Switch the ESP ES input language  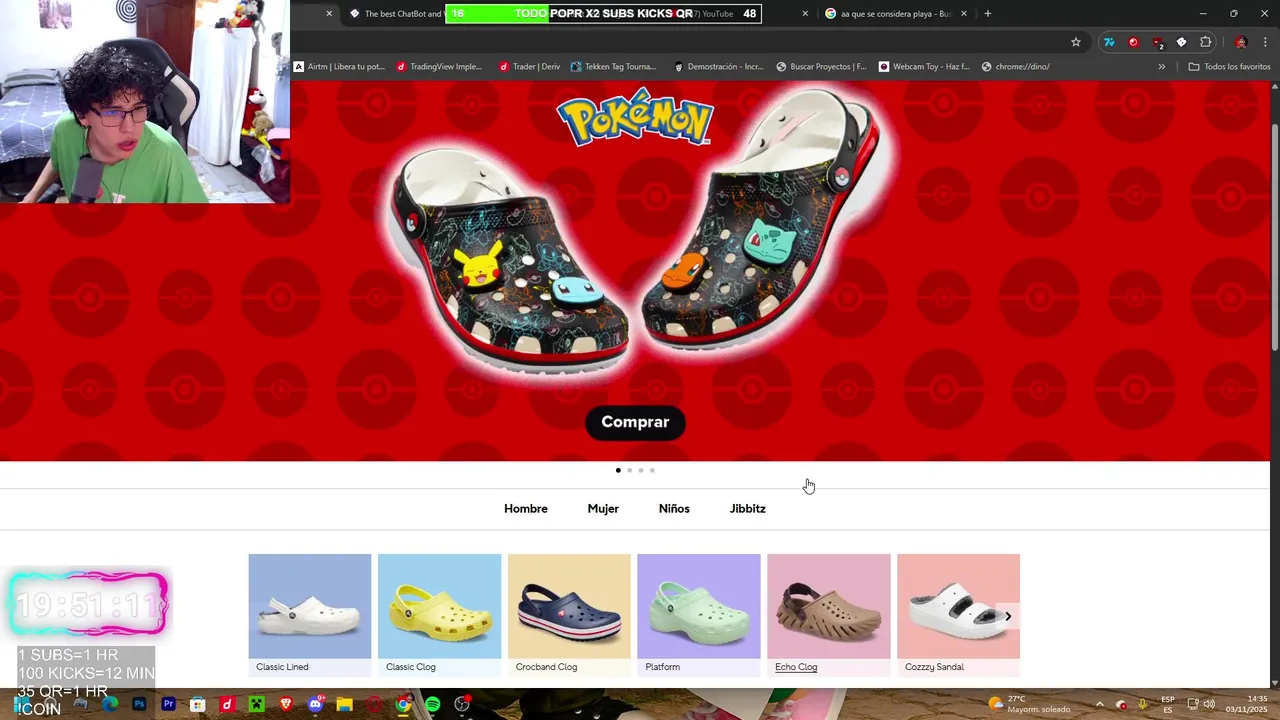[1168, 704]
